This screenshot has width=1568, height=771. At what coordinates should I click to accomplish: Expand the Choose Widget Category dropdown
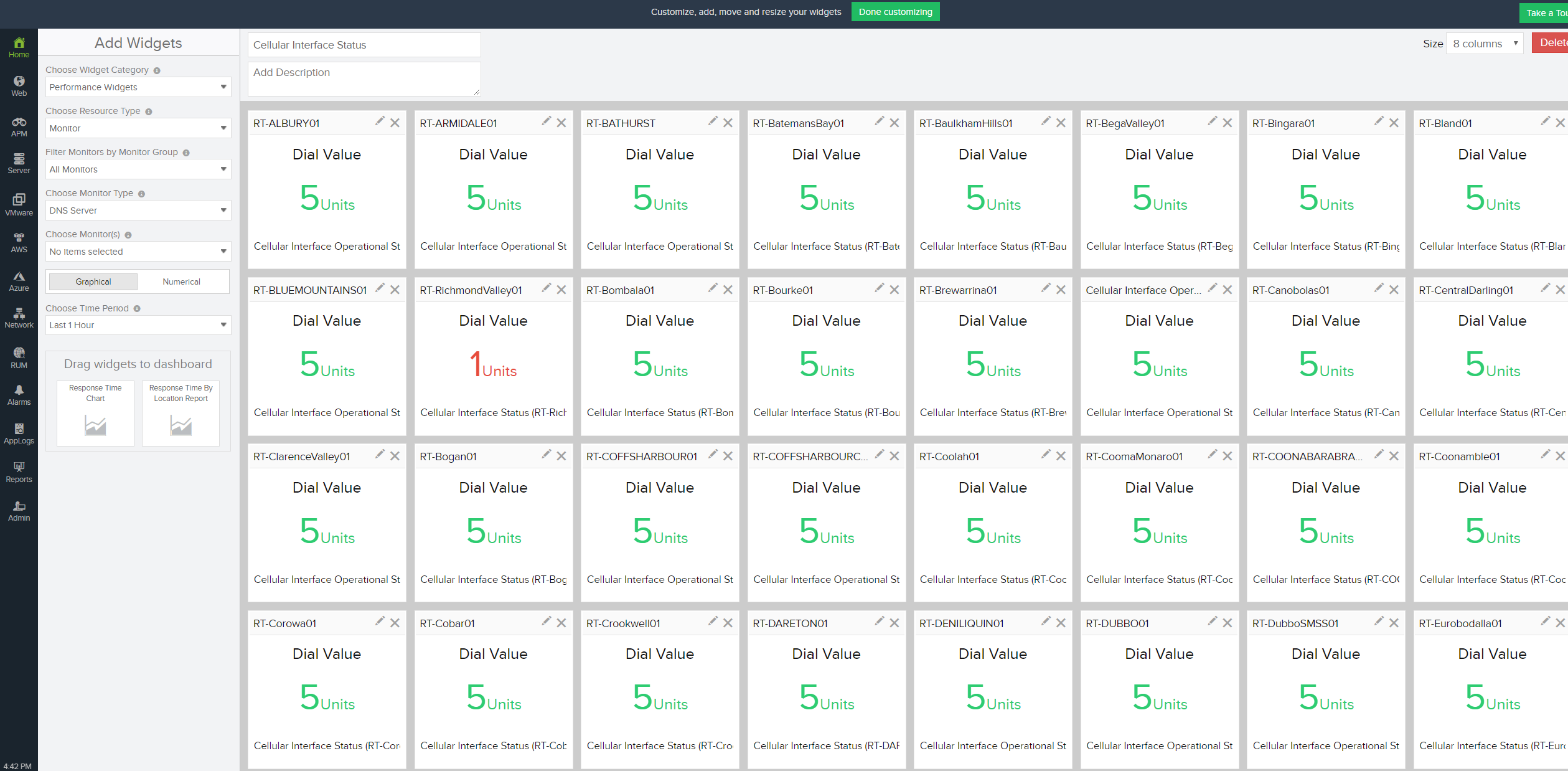(138, 87)
